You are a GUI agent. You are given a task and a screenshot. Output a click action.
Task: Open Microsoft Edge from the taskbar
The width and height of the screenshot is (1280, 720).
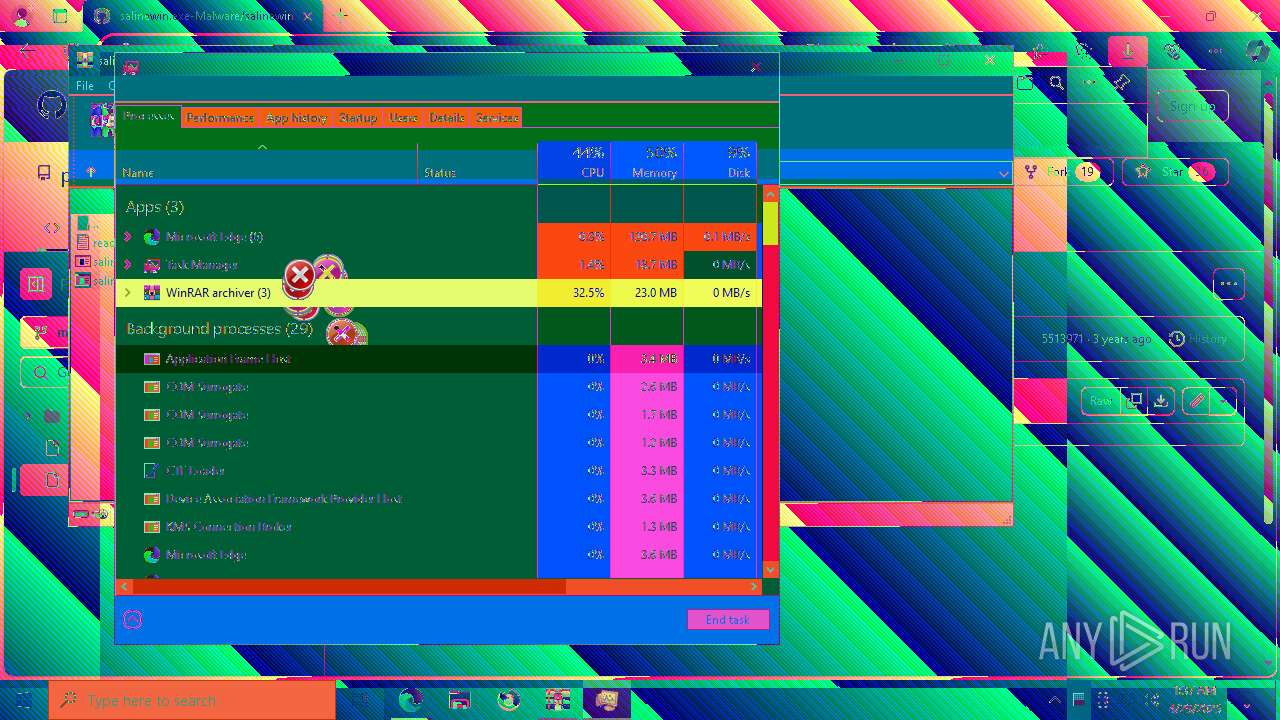pos(410,700)
